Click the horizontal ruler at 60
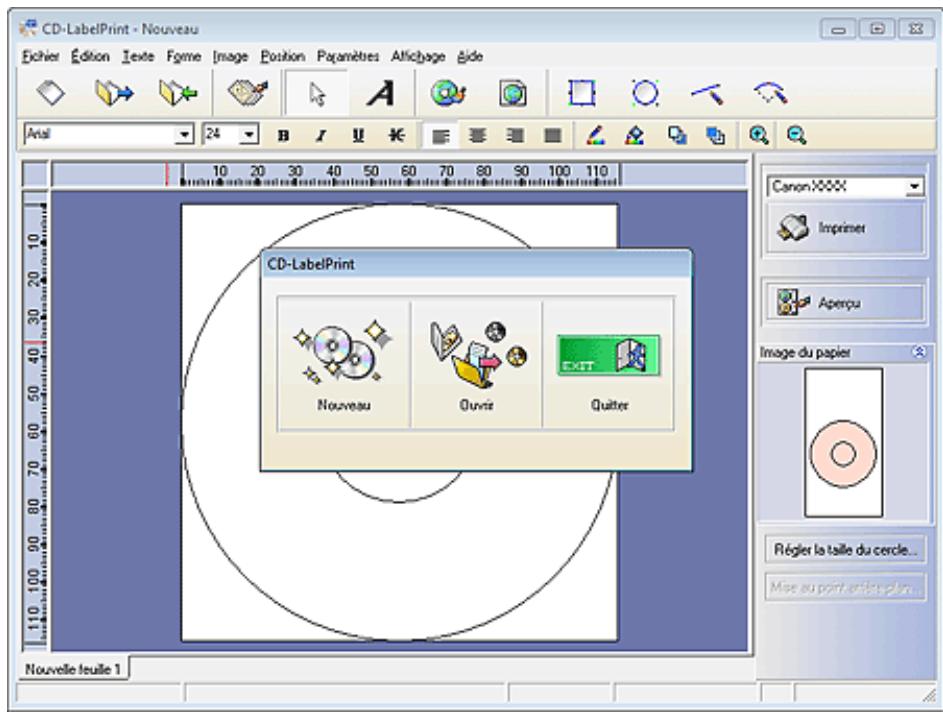Image resolution: width=943 pixels, height=712 pixels. pyautogui.click(x=408, y=174)
